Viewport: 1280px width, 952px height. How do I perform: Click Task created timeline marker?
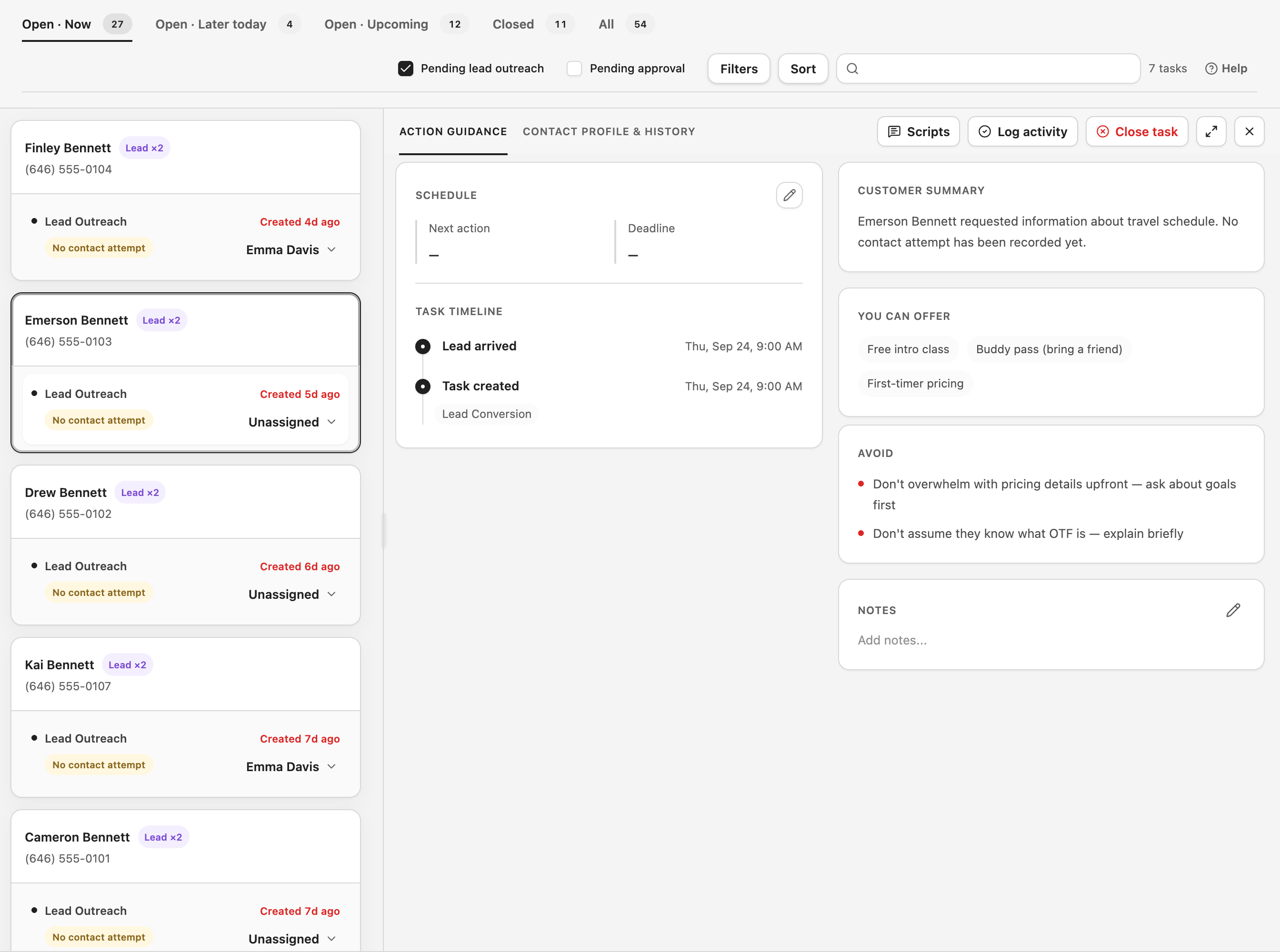423,387
